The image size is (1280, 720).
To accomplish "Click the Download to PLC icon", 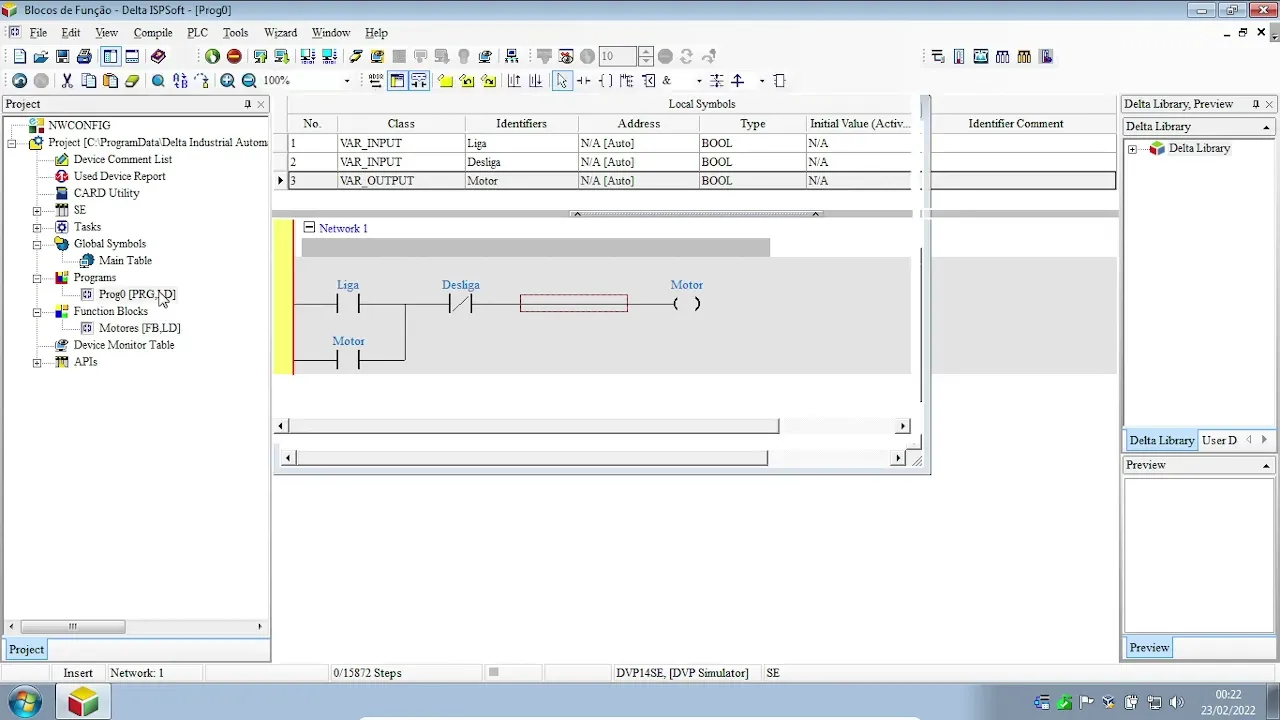I will pos(282,57).
